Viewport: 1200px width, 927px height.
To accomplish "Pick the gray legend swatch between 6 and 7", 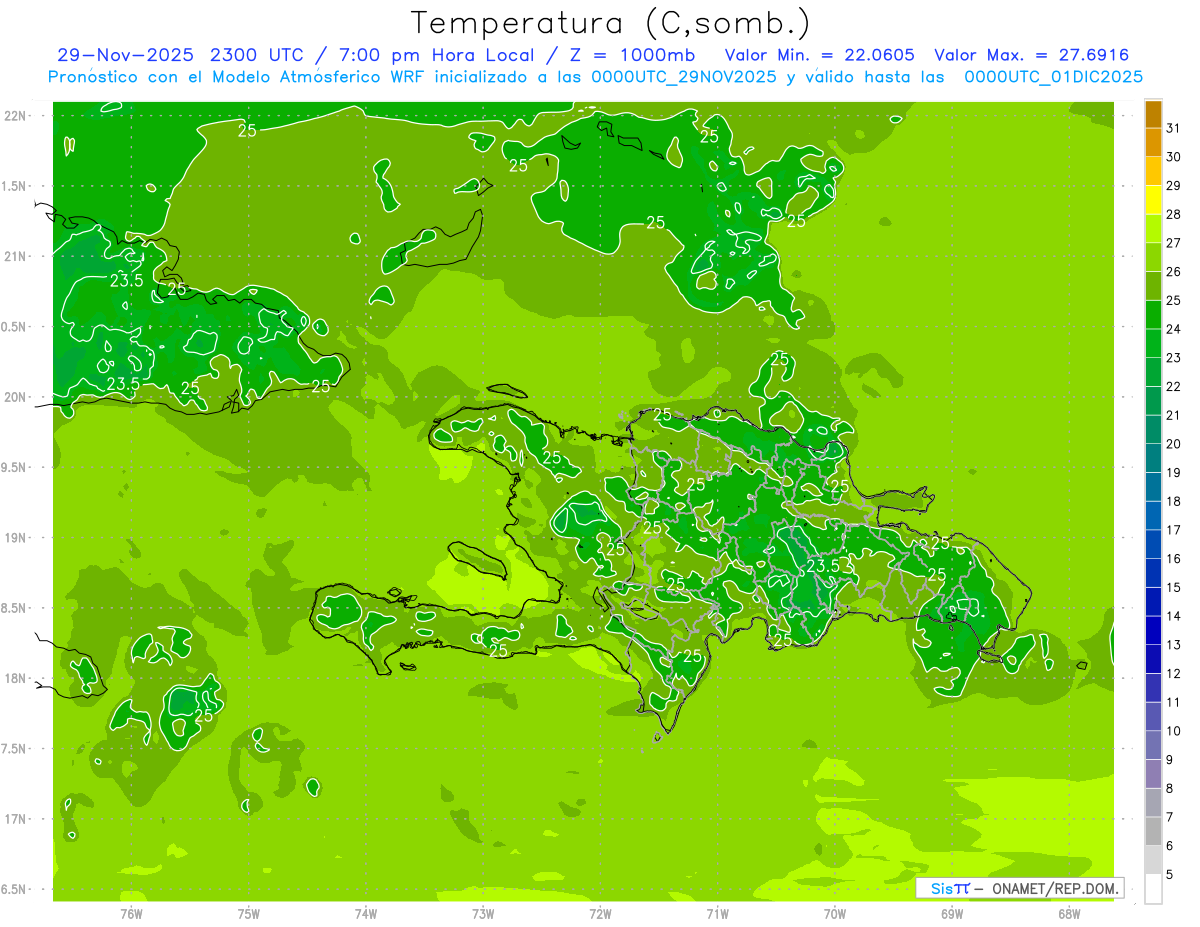I will pyautogui.click(x=1153, y=831).
